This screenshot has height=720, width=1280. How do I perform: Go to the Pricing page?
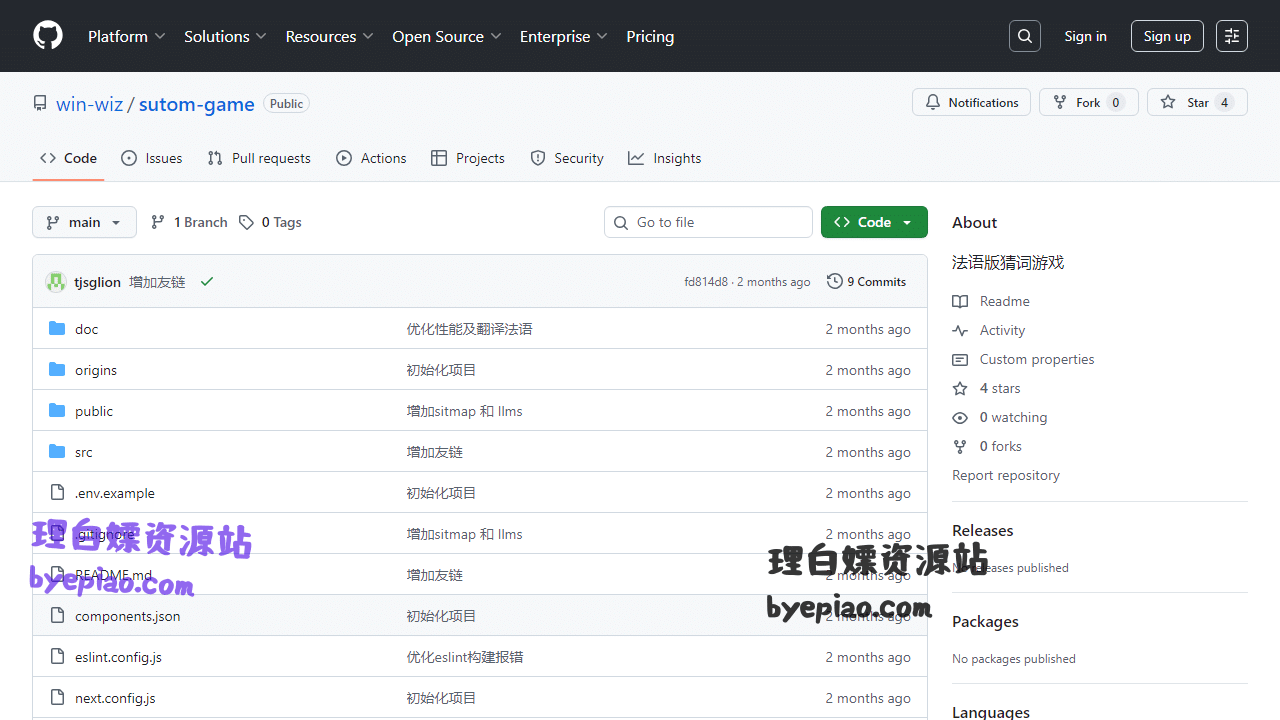650,36
